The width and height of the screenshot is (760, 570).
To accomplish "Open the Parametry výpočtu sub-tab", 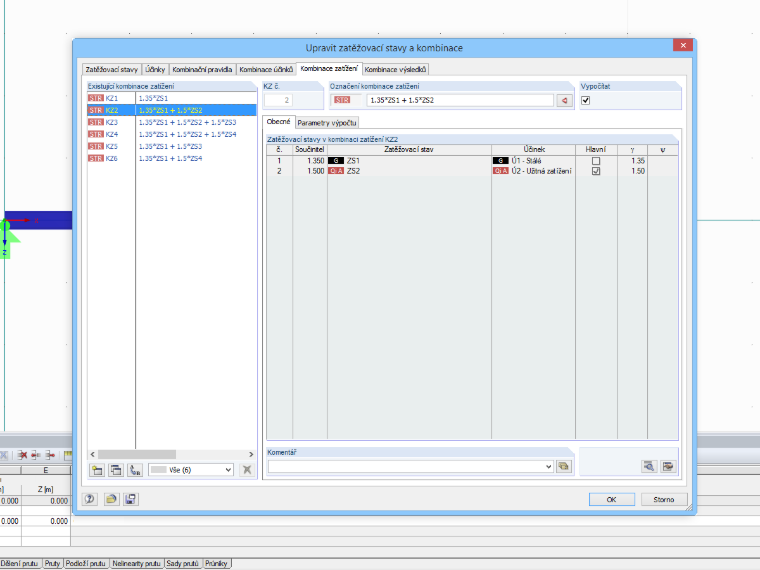I will [x=327, y=123].
